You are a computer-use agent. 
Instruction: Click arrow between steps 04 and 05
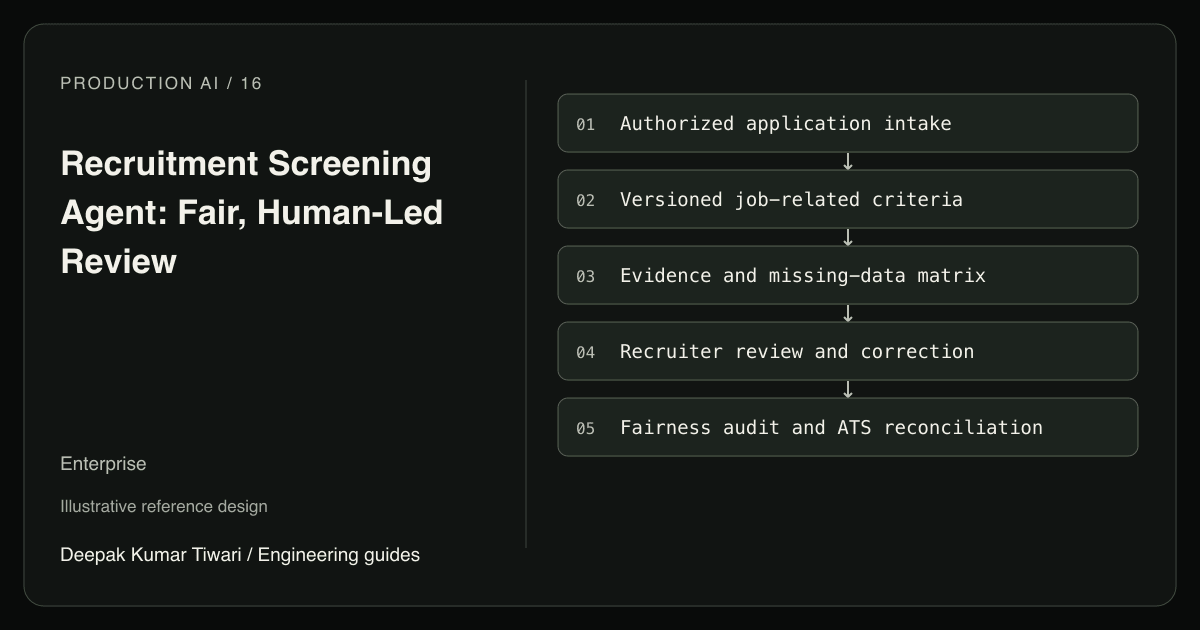848,389
